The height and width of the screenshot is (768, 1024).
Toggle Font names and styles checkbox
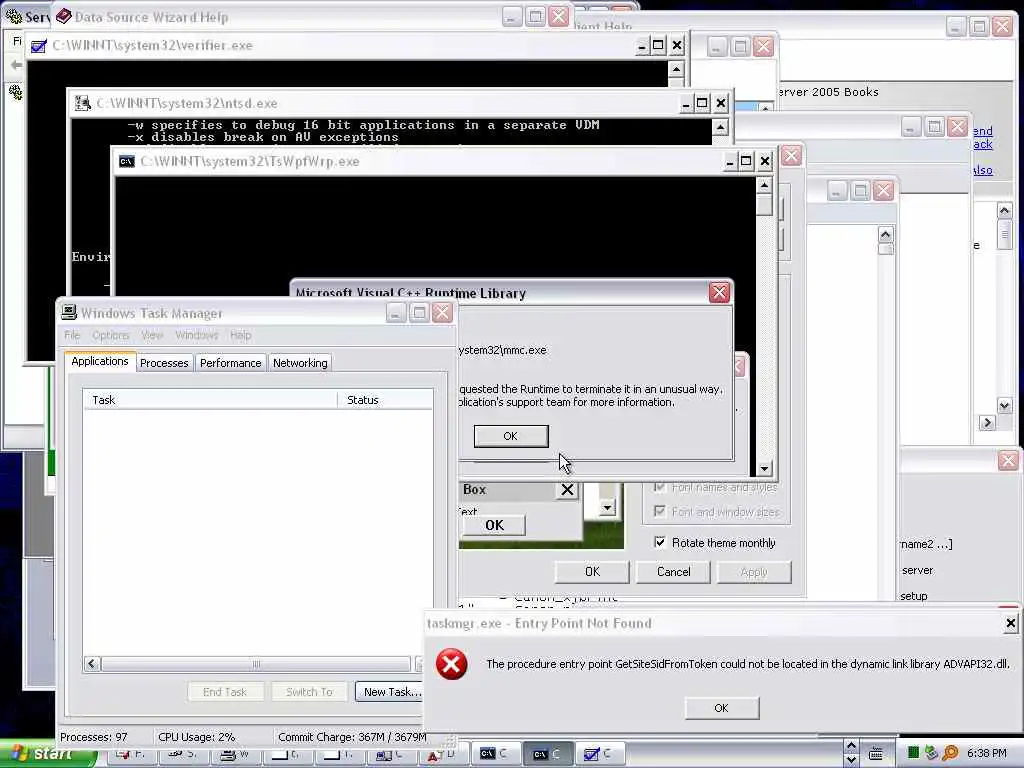[x=660, y=487]
